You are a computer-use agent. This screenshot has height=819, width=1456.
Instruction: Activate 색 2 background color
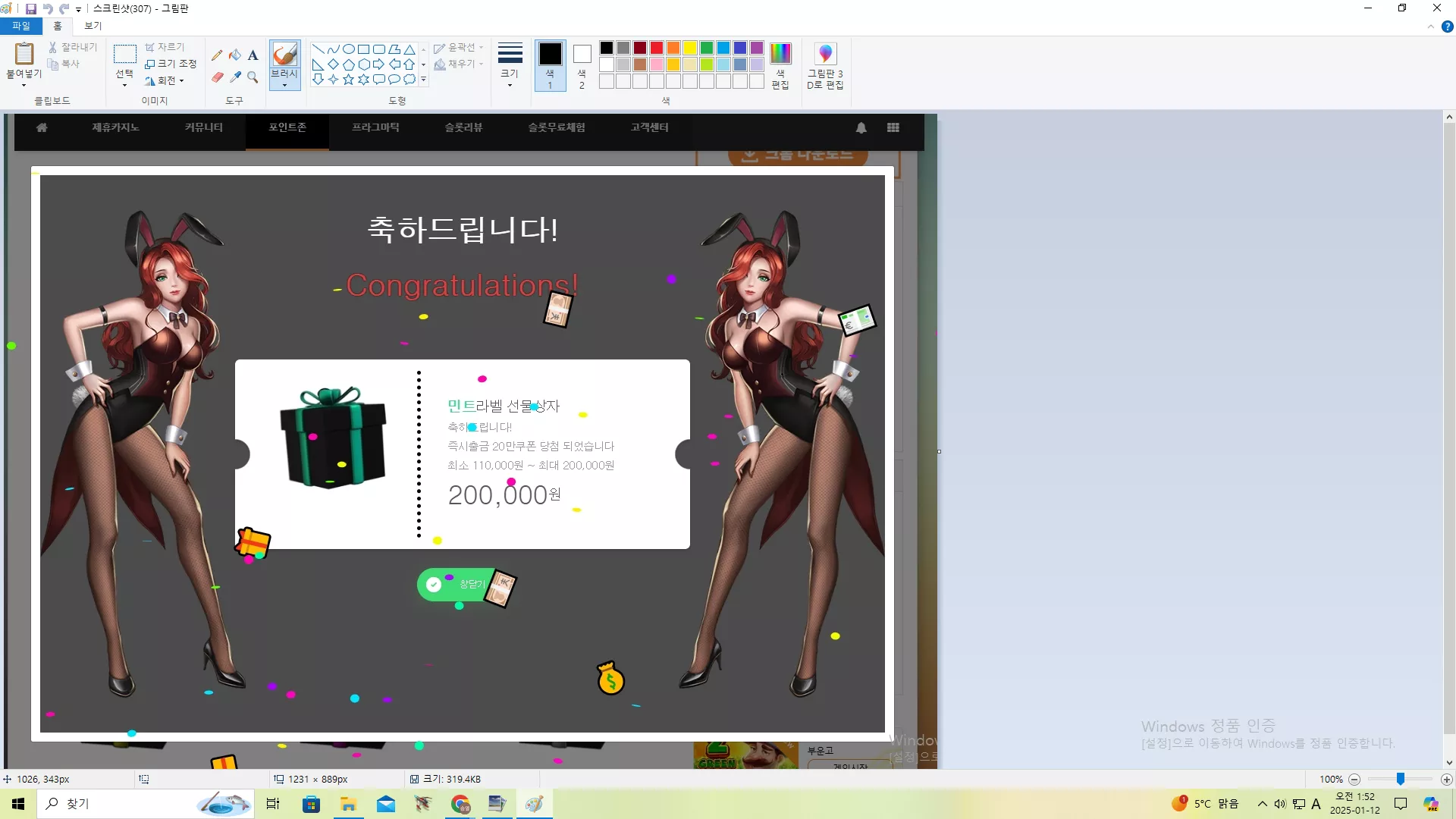click(x=582, y=66)
